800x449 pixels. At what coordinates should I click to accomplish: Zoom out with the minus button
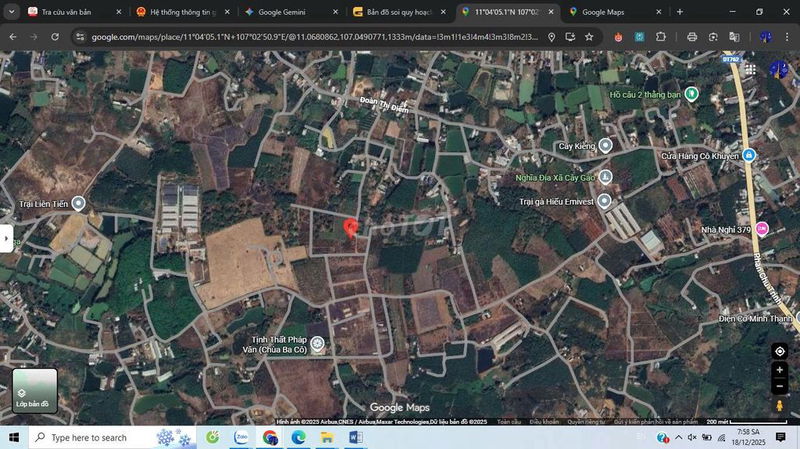[779, 386]
